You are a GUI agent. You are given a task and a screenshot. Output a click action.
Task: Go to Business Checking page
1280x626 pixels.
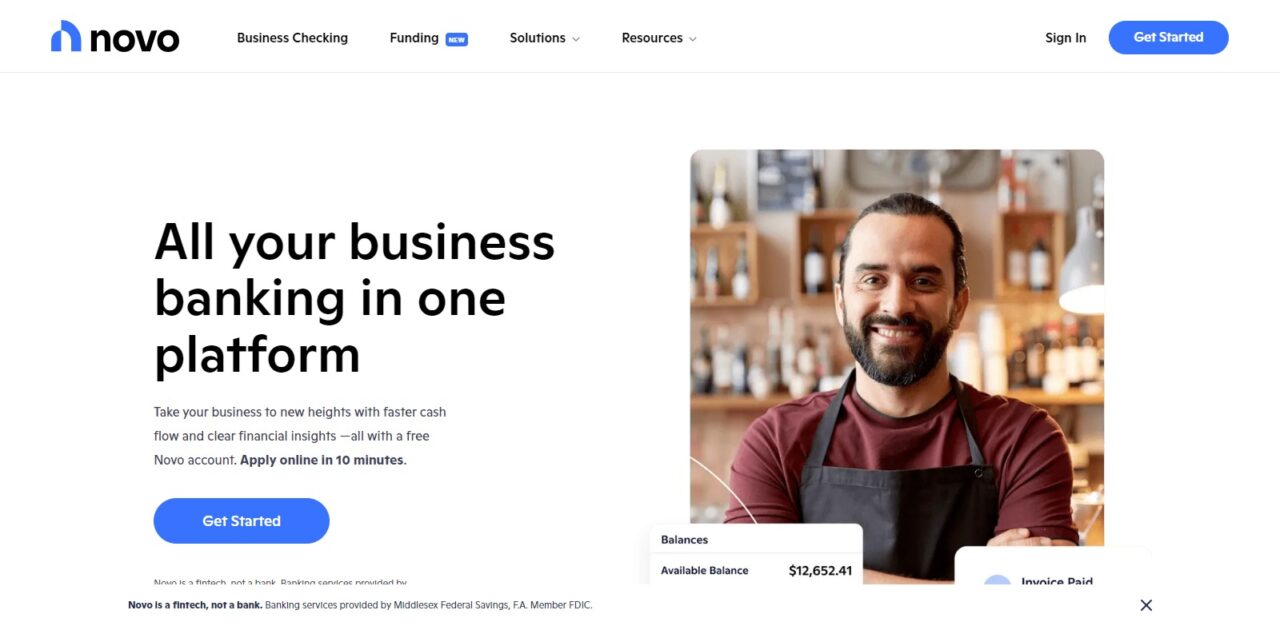pos(292,38)
